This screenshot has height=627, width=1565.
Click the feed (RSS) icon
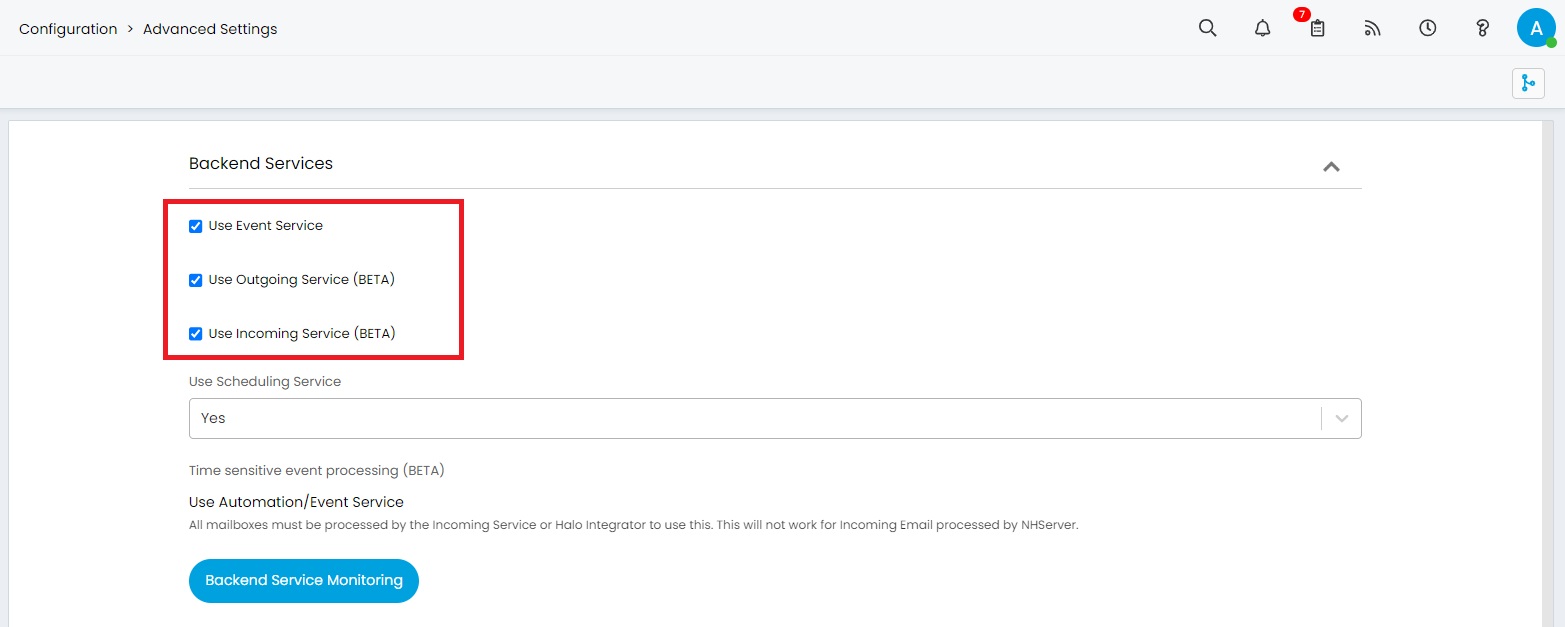[1372, 28]
